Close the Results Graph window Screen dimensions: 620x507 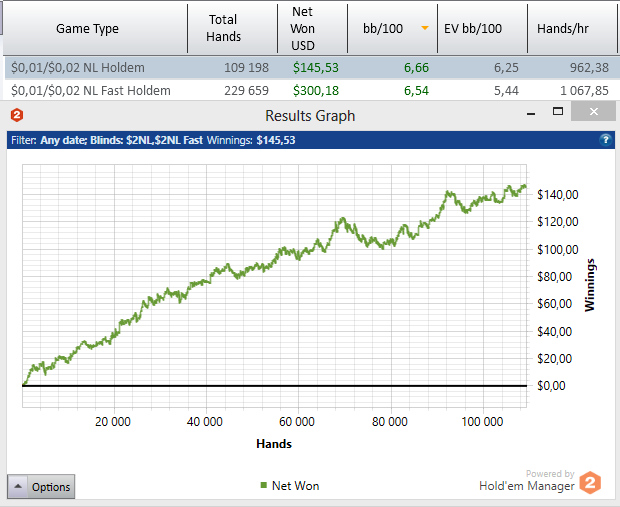(593, 112)
